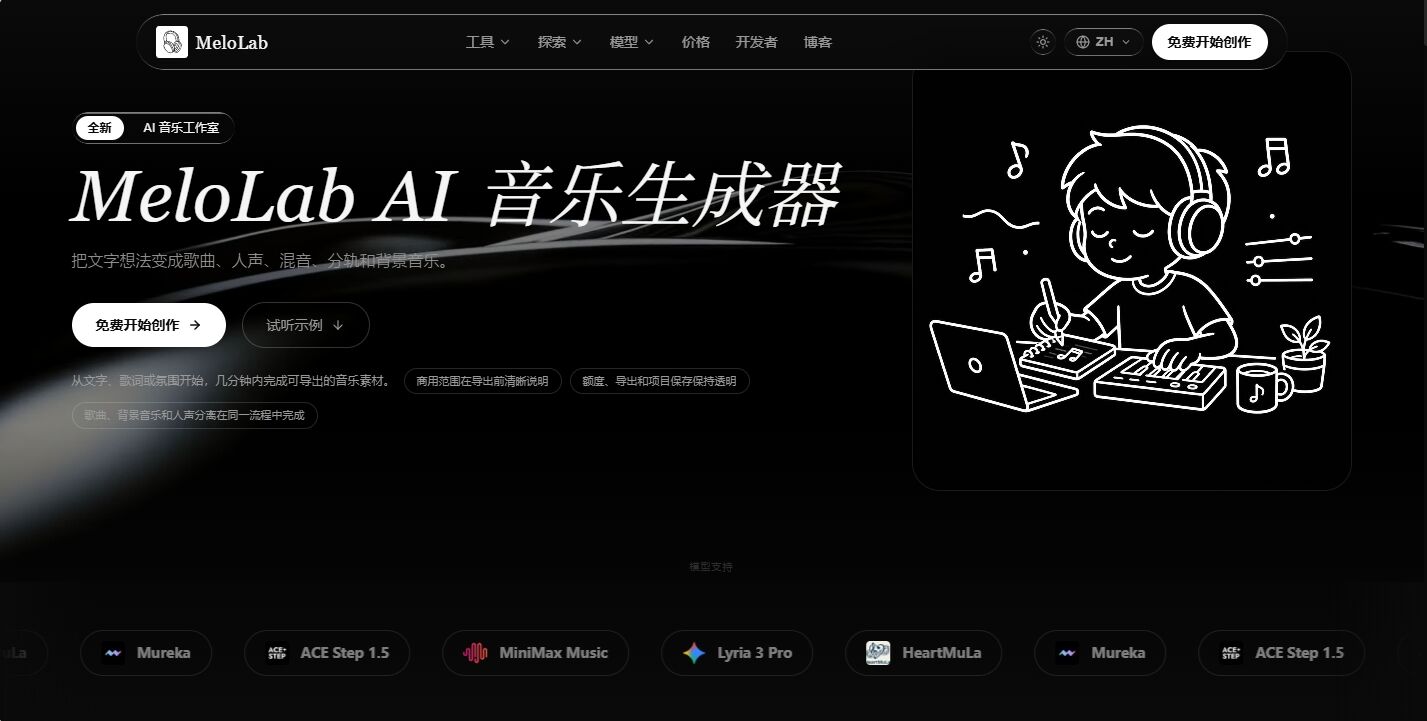Expand the 模型 navigation dropdown

(x=632, y=42)
